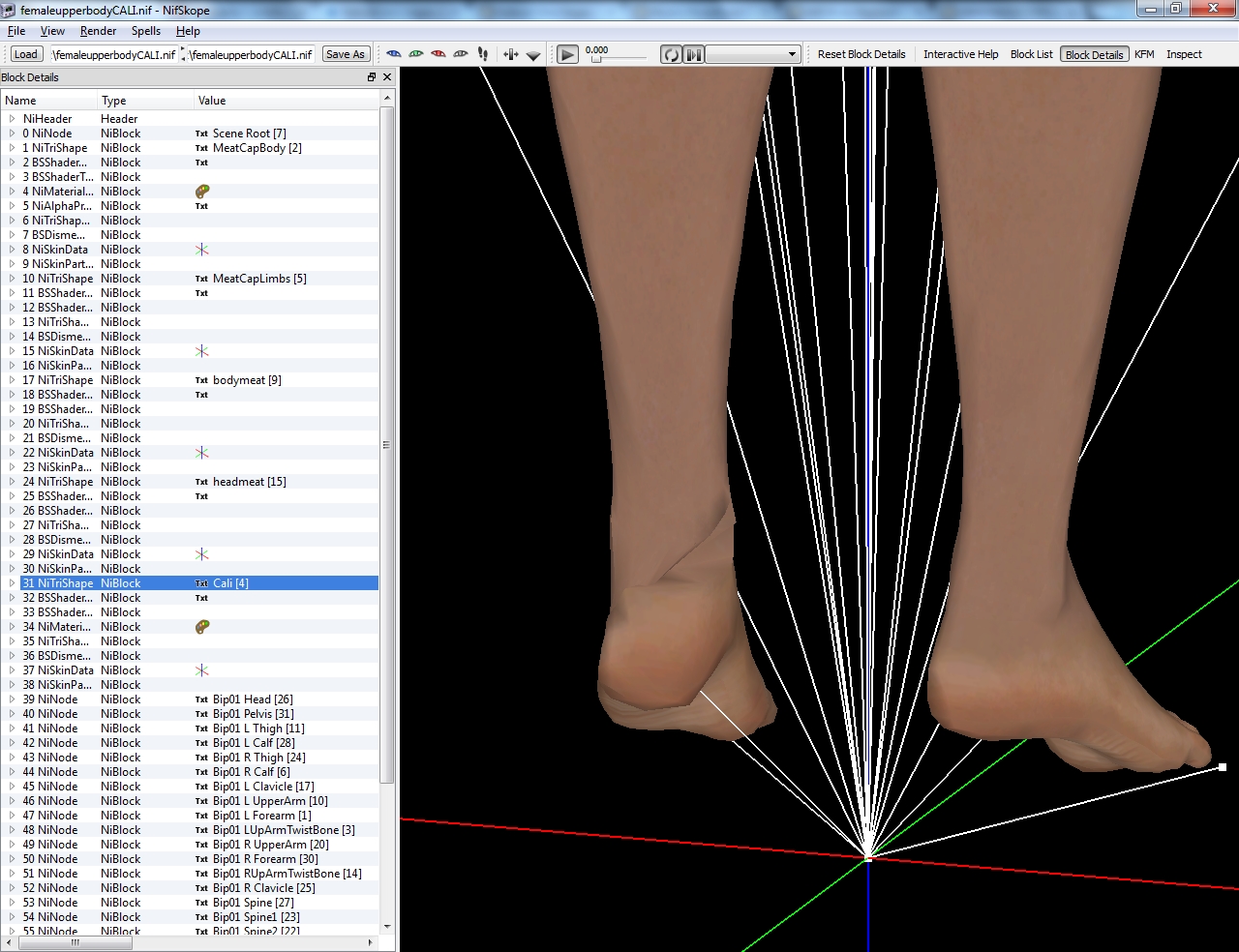1239x952 pixels.
Task: Expand the 24 NiTriShape row
Action: [x=12, y=482]
